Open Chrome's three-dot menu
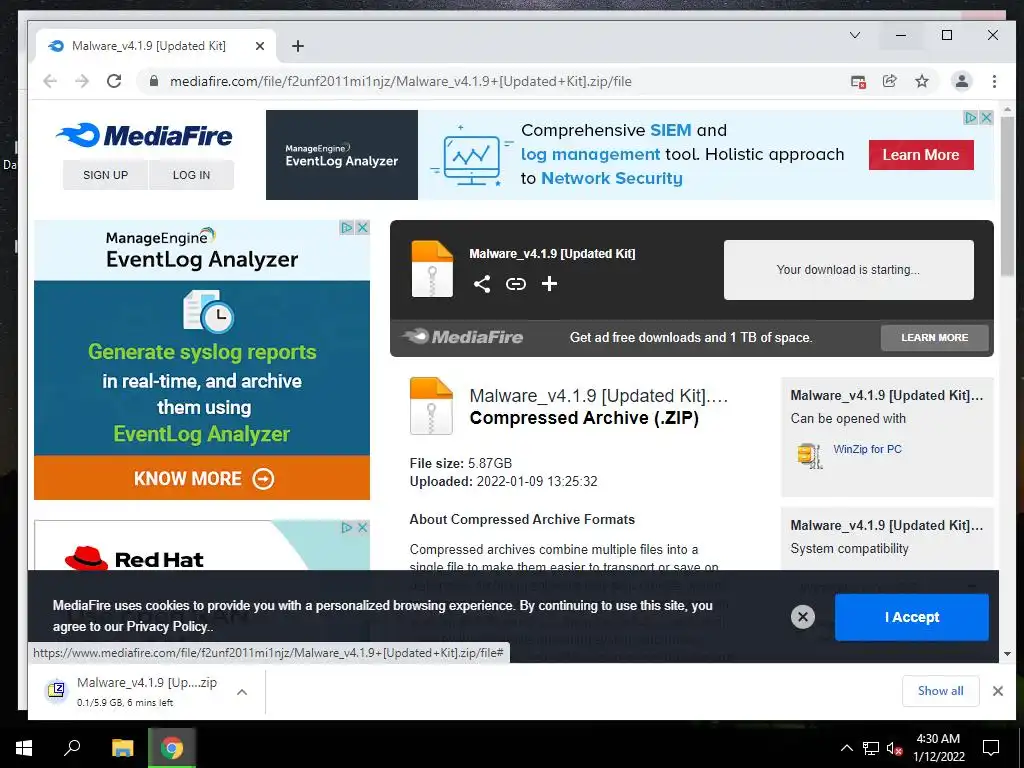Image resolution: width=1024 pixels, height=768 pixels. pos(994,81)
